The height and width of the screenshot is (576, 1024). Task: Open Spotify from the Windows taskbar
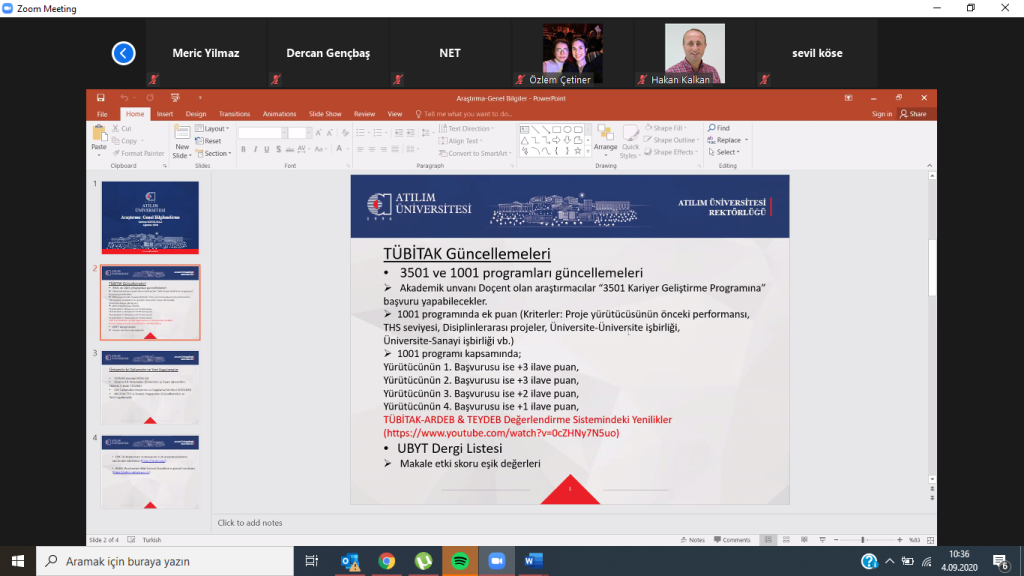460,561
